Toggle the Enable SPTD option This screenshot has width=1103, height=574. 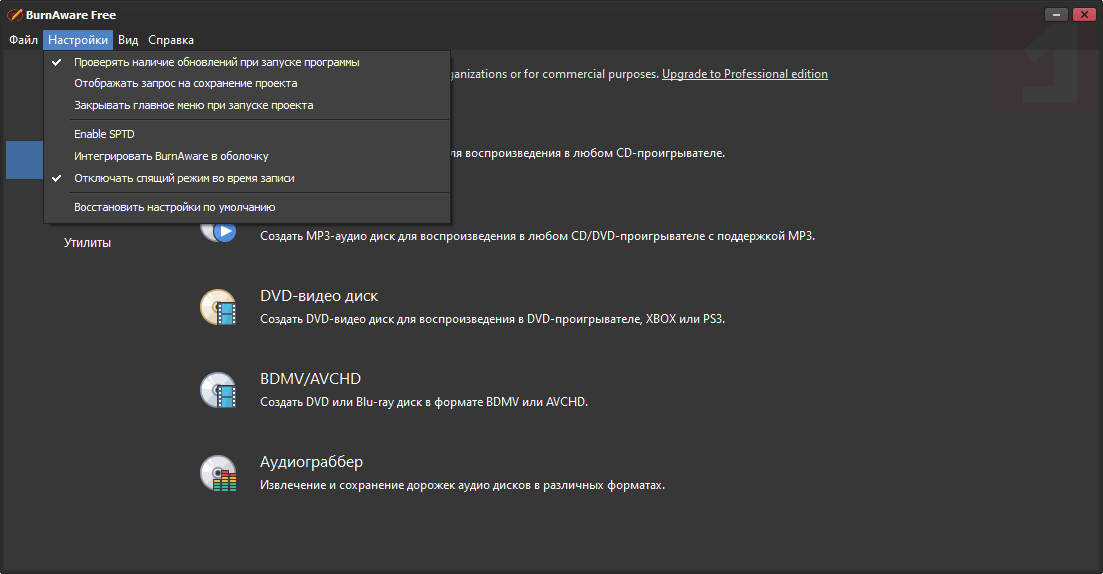[x=104, y=134]
